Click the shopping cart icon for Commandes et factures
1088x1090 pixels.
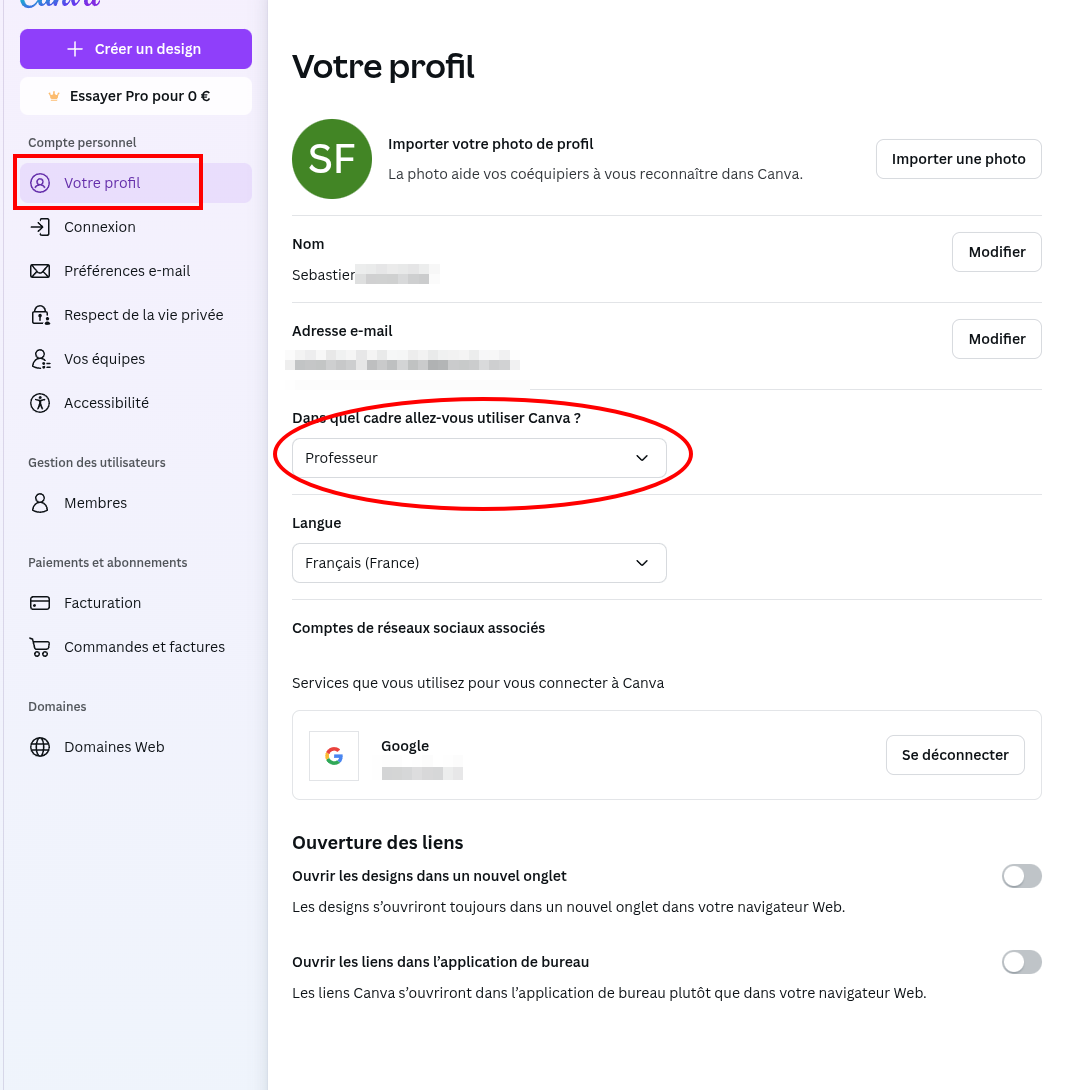point(40,647)
